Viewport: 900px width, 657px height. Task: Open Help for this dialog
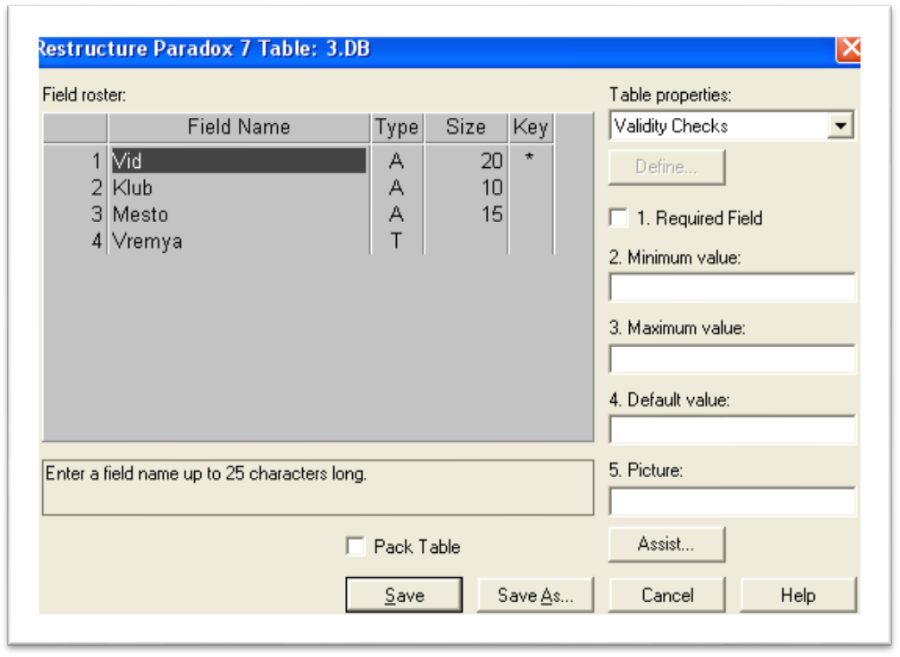pos(798,595)
